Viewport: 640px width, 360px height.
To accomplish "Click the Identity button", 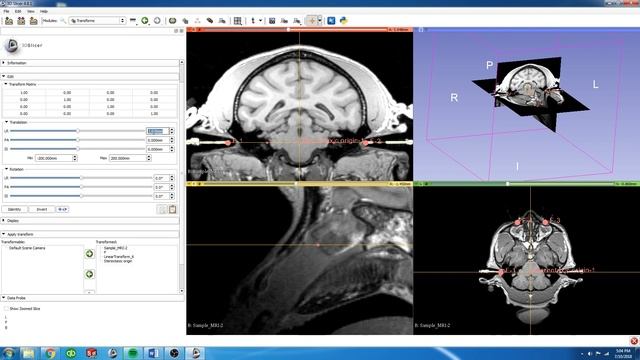I will pos(14,209).
